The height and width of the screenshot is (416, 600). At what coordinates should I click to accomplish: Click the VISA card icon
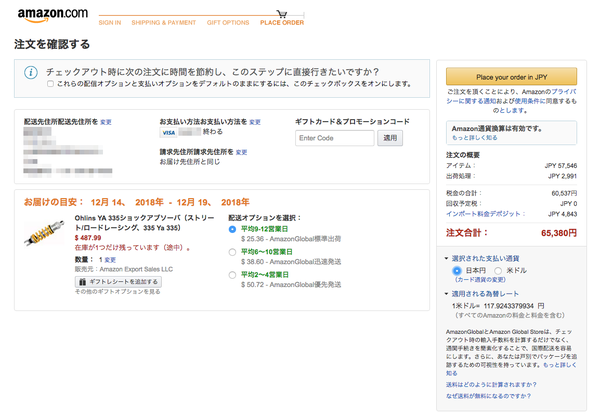tap(168, 132)
